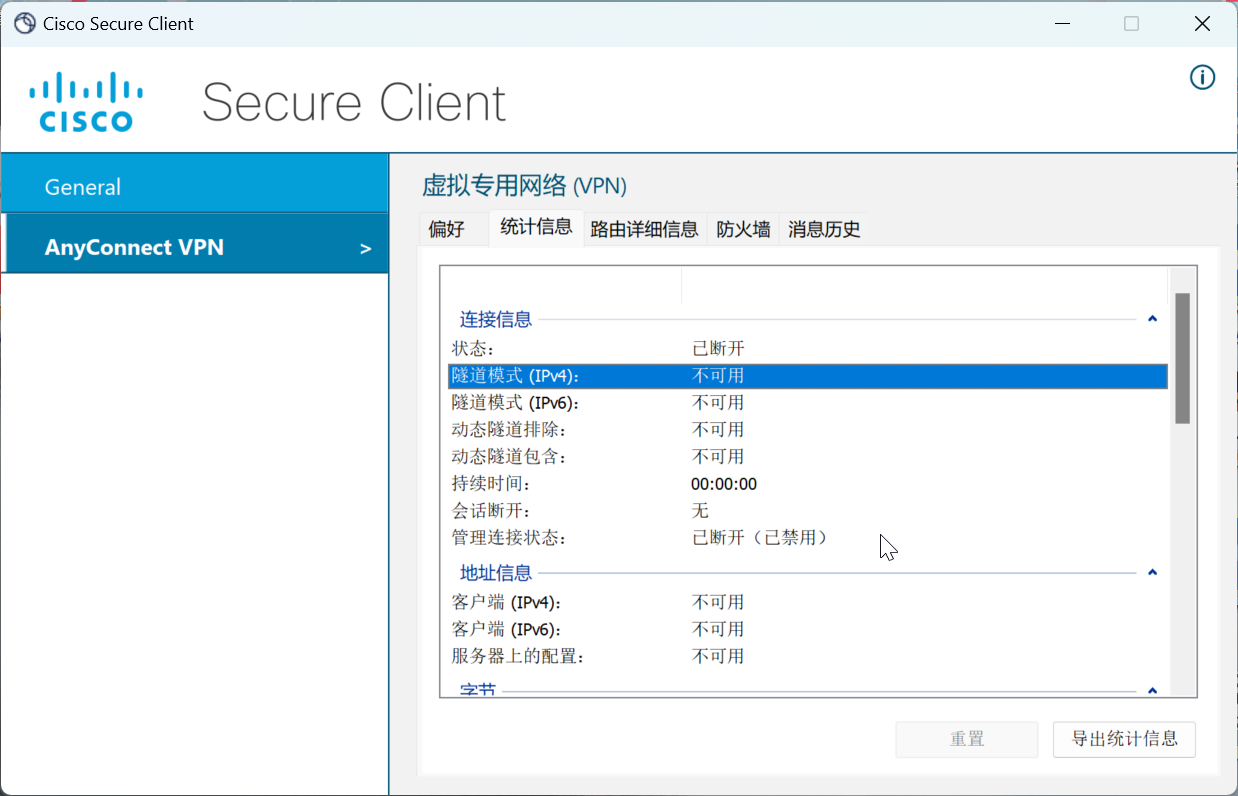Select the 管理连接状态 row

pos(808,538)
